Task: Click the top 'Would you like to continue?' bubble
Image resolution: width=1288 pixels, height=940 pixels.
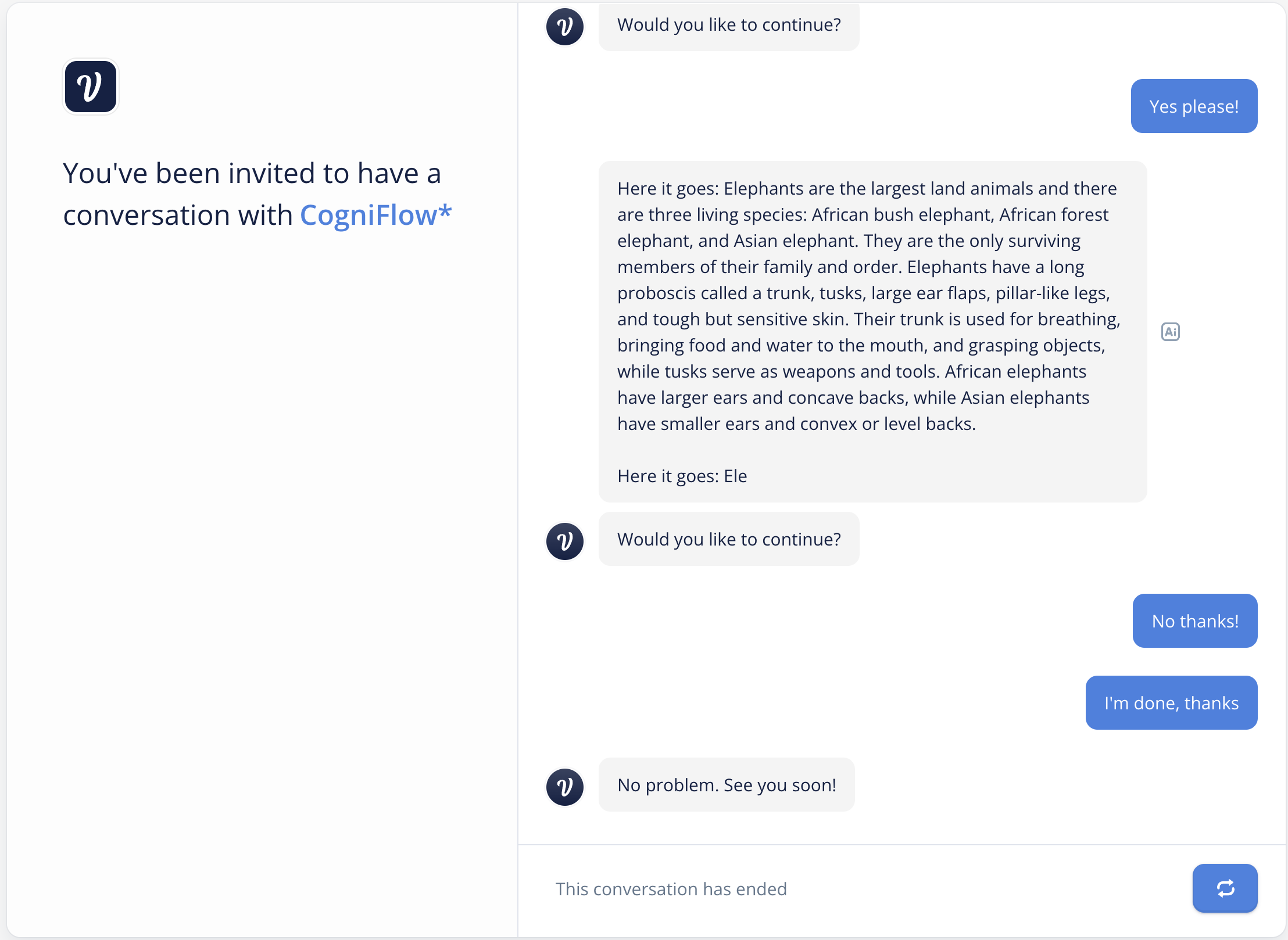Action: [729, 25]
